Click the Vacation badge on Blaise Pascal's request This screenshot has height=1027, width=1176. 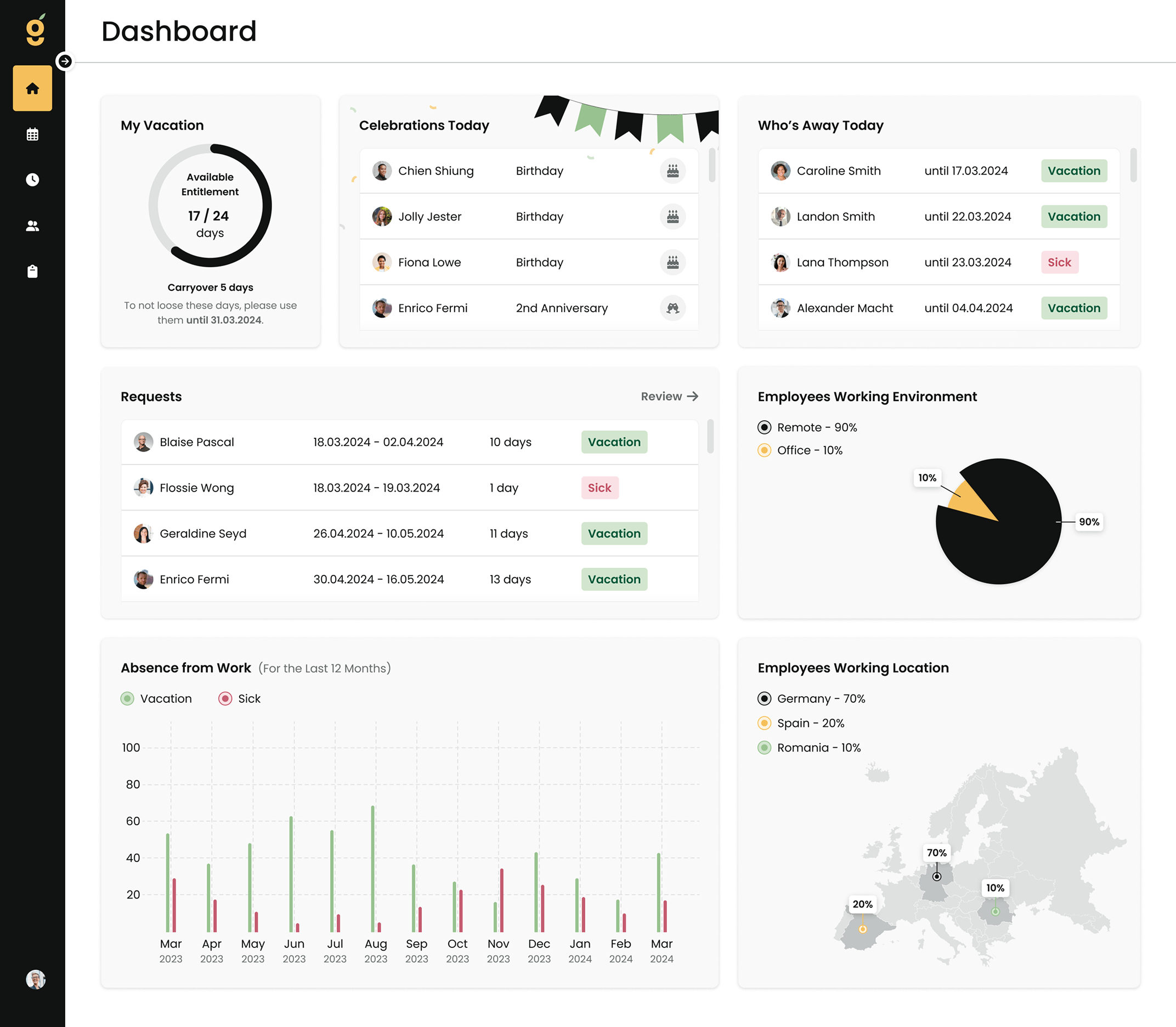click(x=614, y=442)
